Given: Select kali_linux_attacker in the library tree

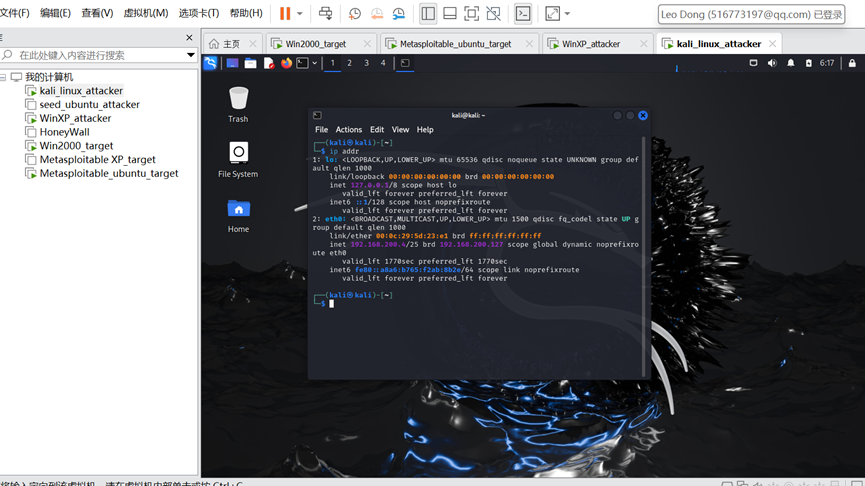Looking at the screenshot, I should tap(81, 90).
